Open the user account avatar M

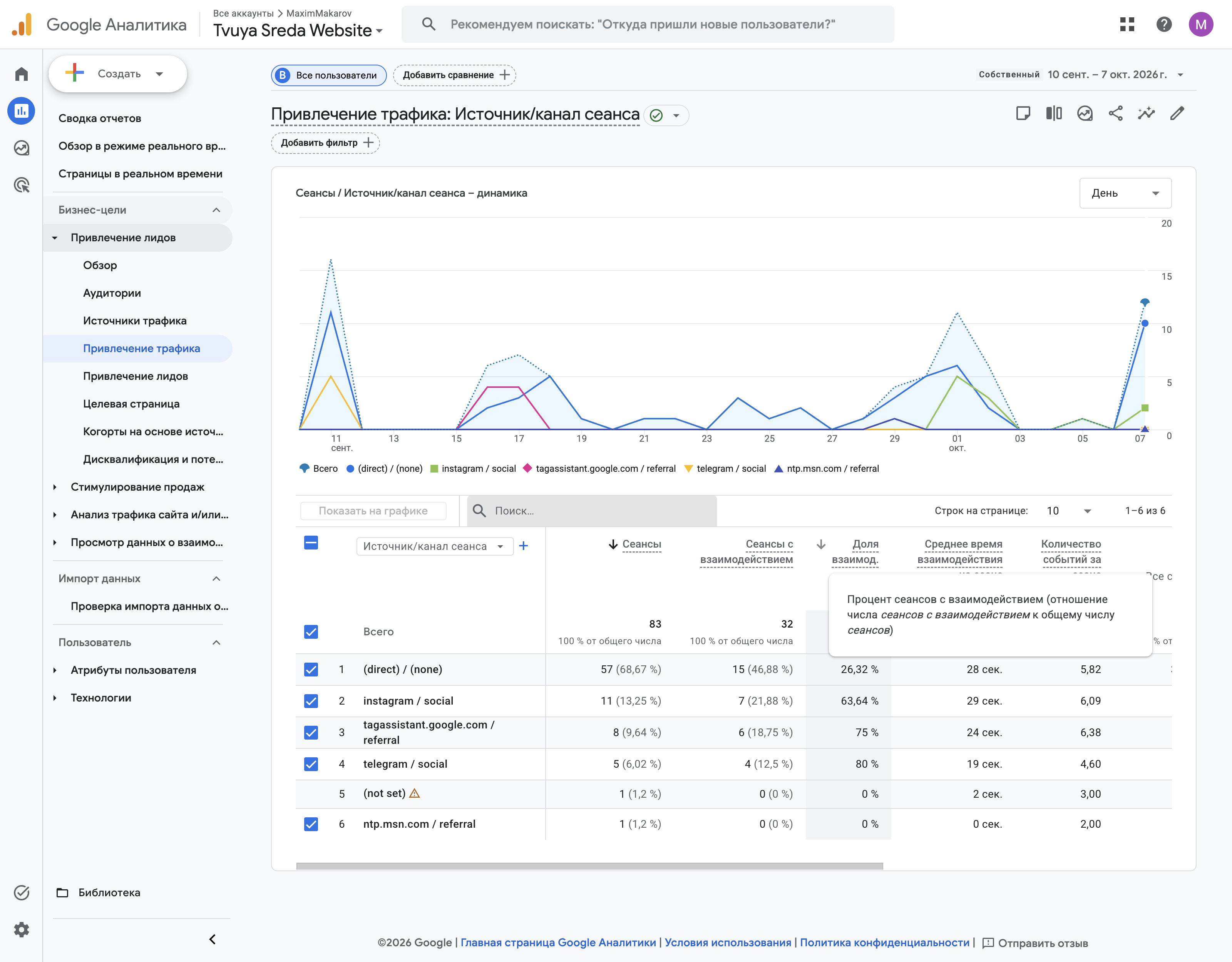(1201, 24)
